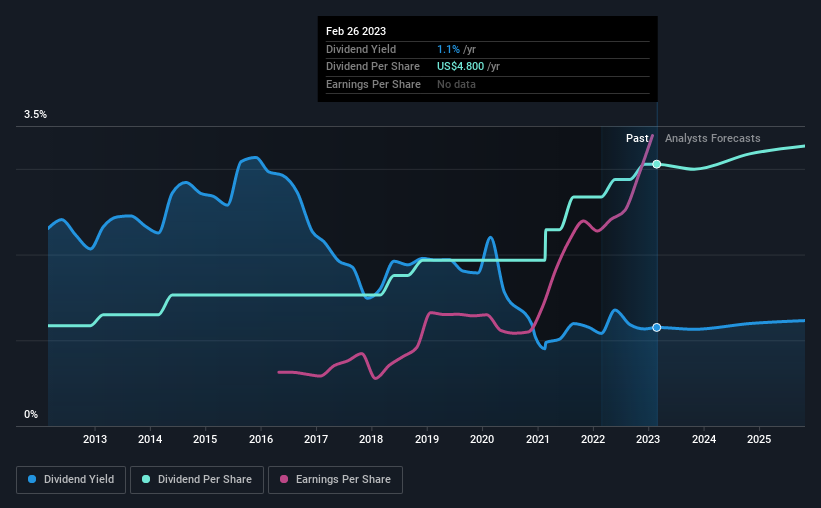The image size is (821, 508).
Task: Click the 3.5% y-axis label
Action: tap(35, 114)
